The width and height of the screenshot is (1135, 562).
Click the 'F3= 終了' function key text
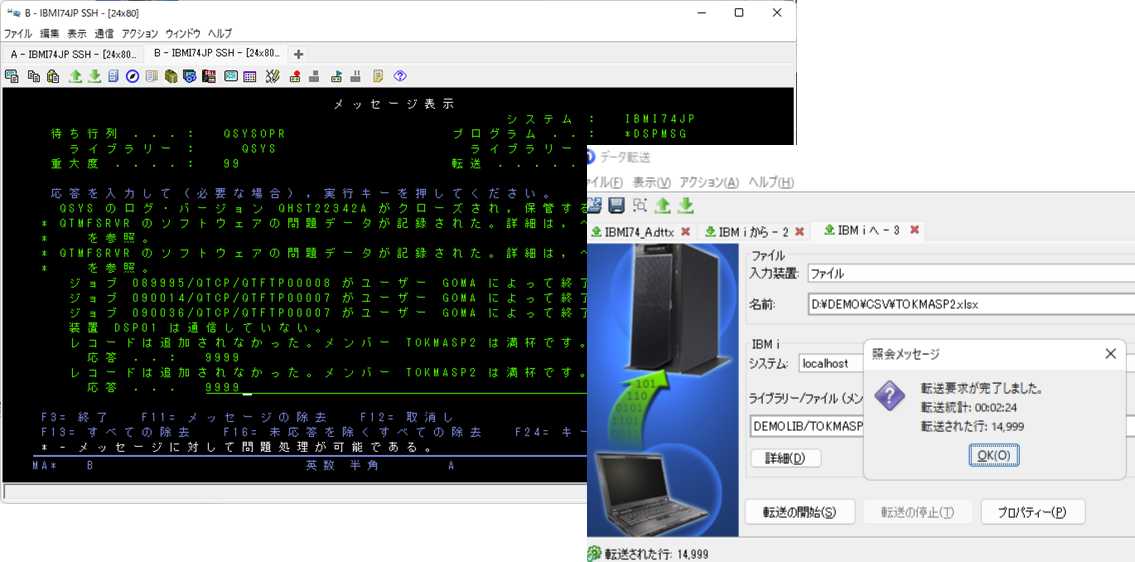tap(75, 418)
